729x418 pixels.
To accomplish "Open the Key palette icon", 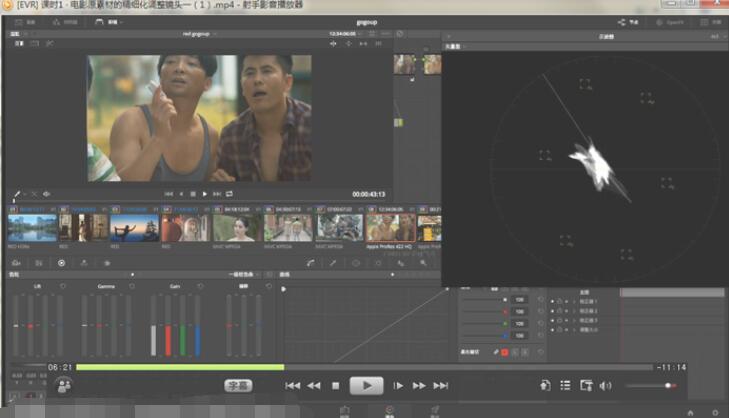I will click(423, 263).
